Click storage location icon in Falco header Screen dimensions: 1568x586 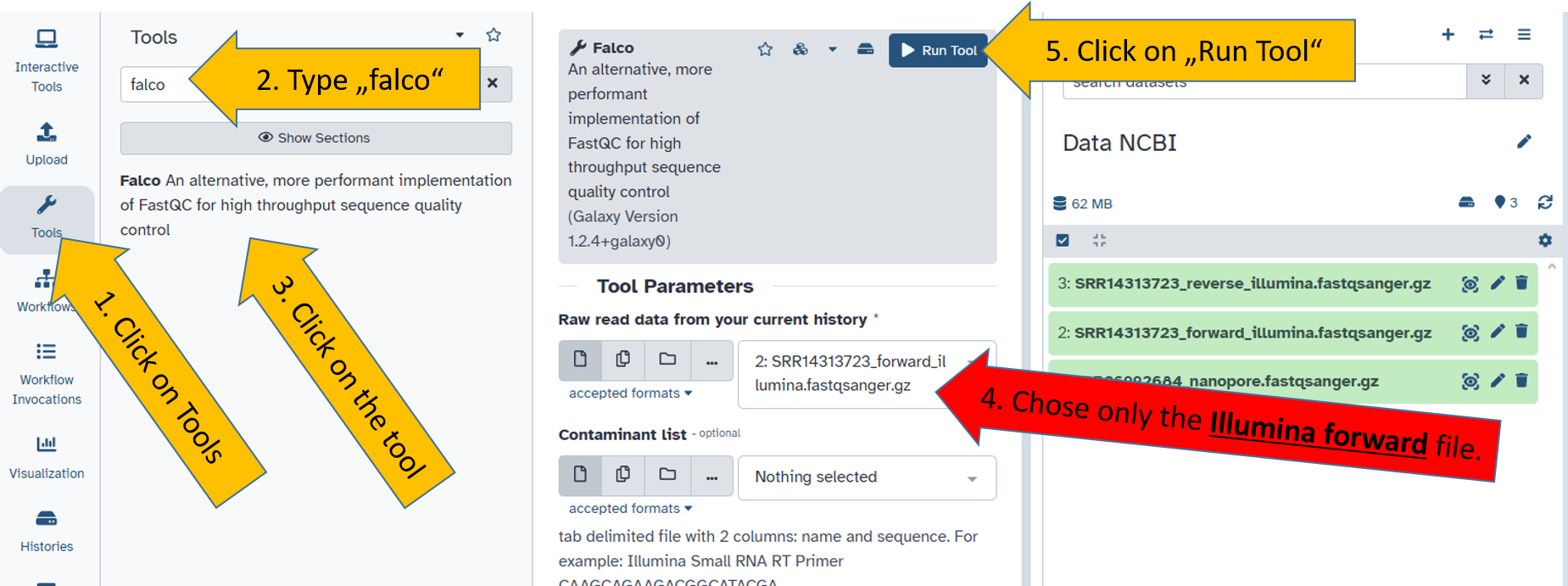[x=865, y=49]
